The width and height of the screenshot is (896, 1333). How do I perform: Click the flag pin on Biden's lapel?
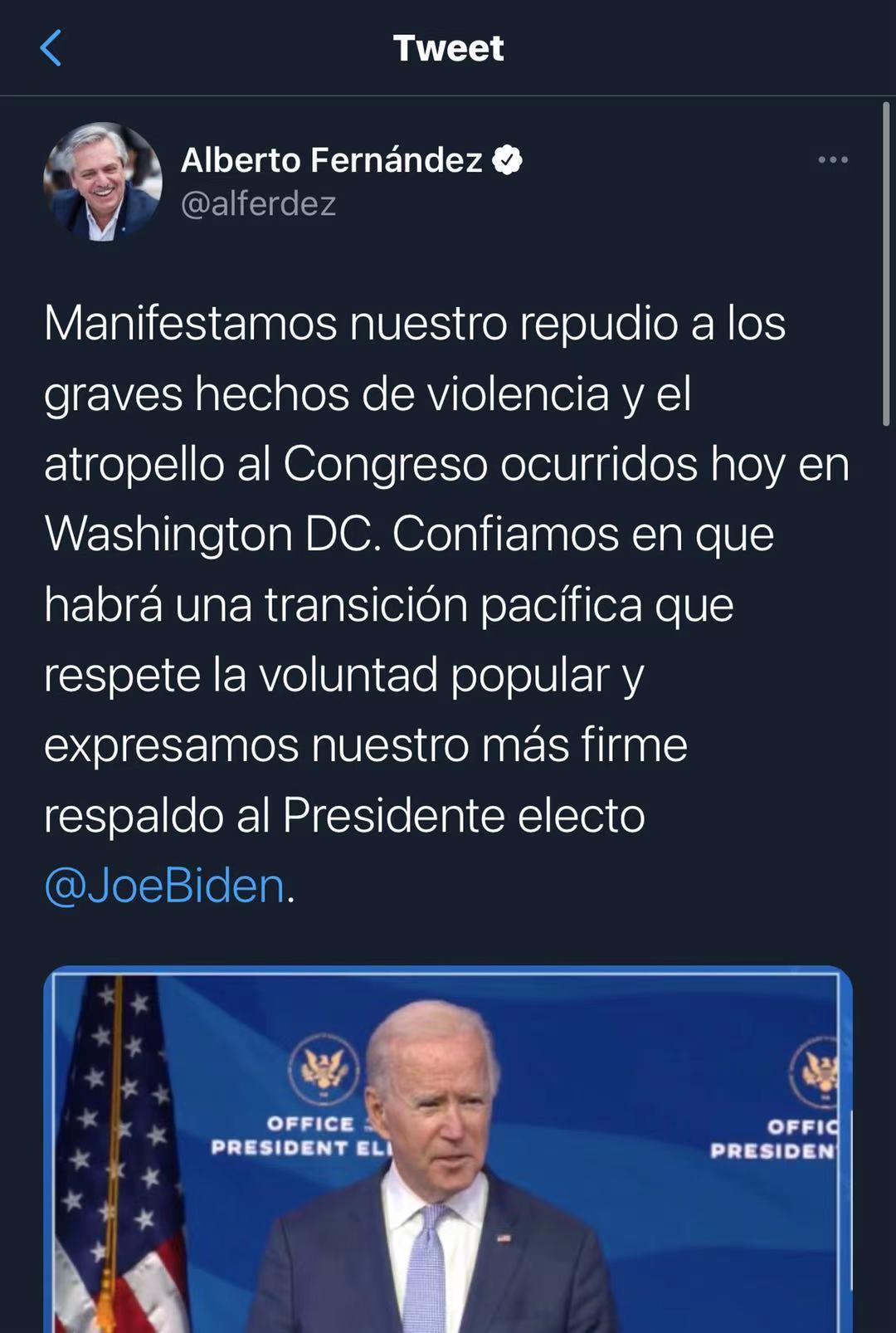tap(504, 1239)
